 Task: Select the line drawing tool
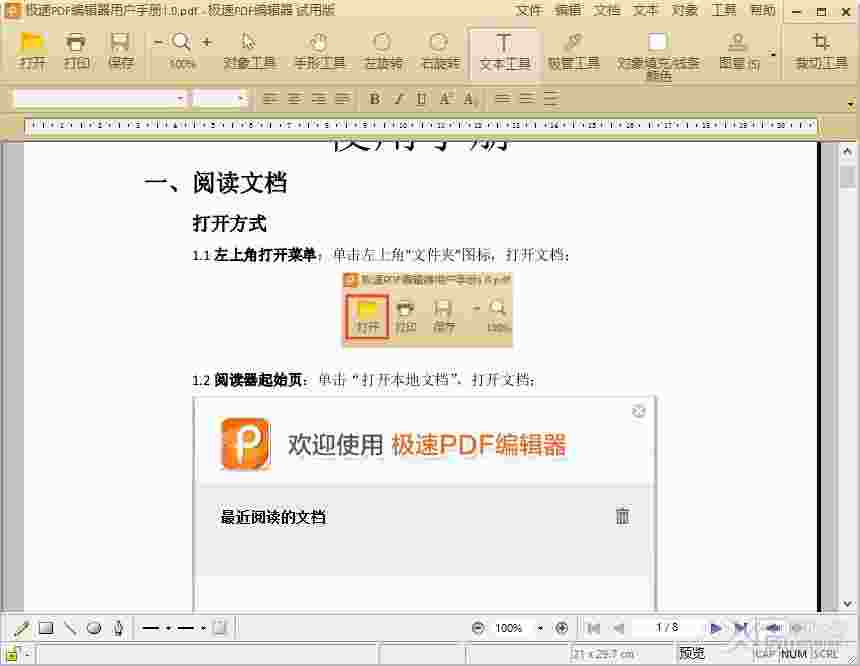70,628
